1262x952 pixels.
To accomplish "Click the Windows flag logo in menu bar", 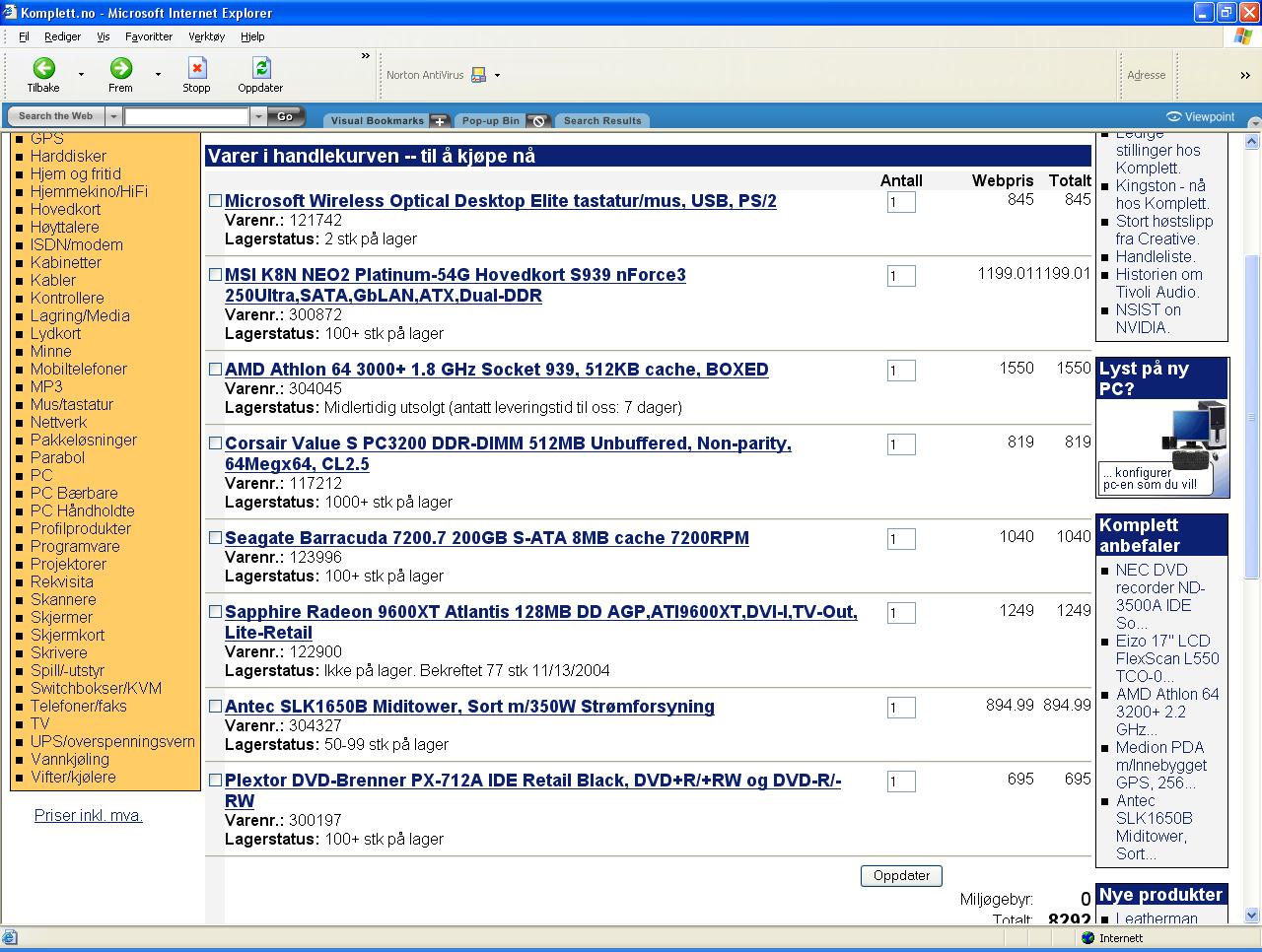I will pyautogui.click(x=1243, y=36).
